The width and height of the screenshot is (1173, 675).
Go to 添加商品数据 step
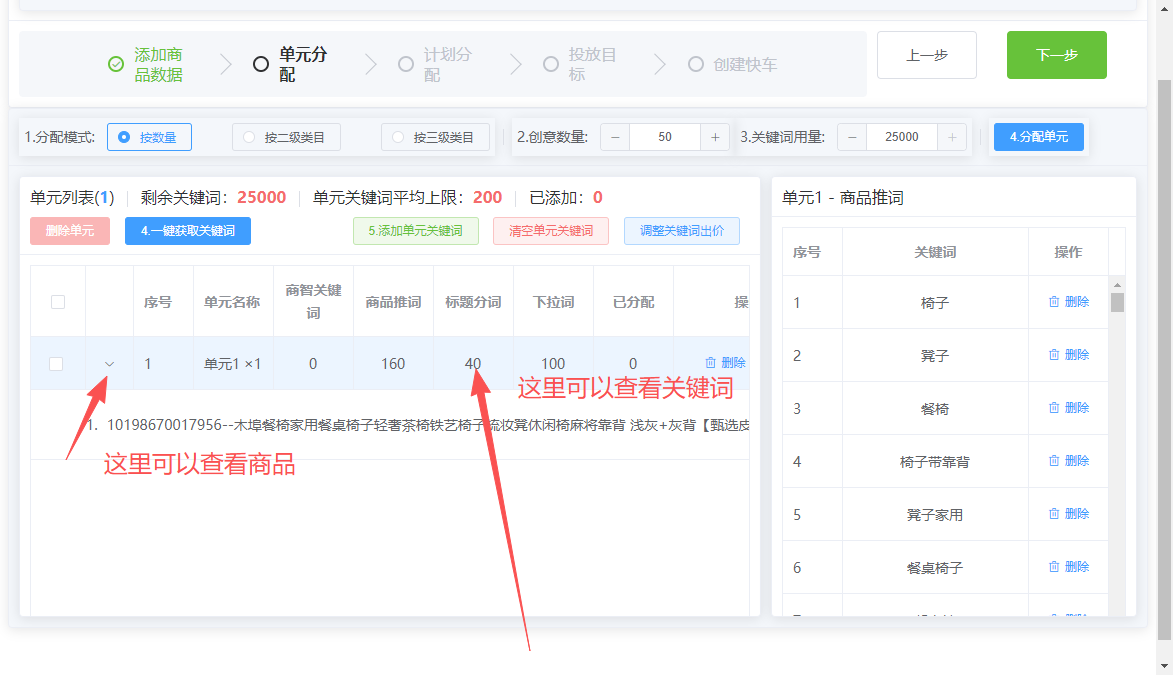[146, 64]
